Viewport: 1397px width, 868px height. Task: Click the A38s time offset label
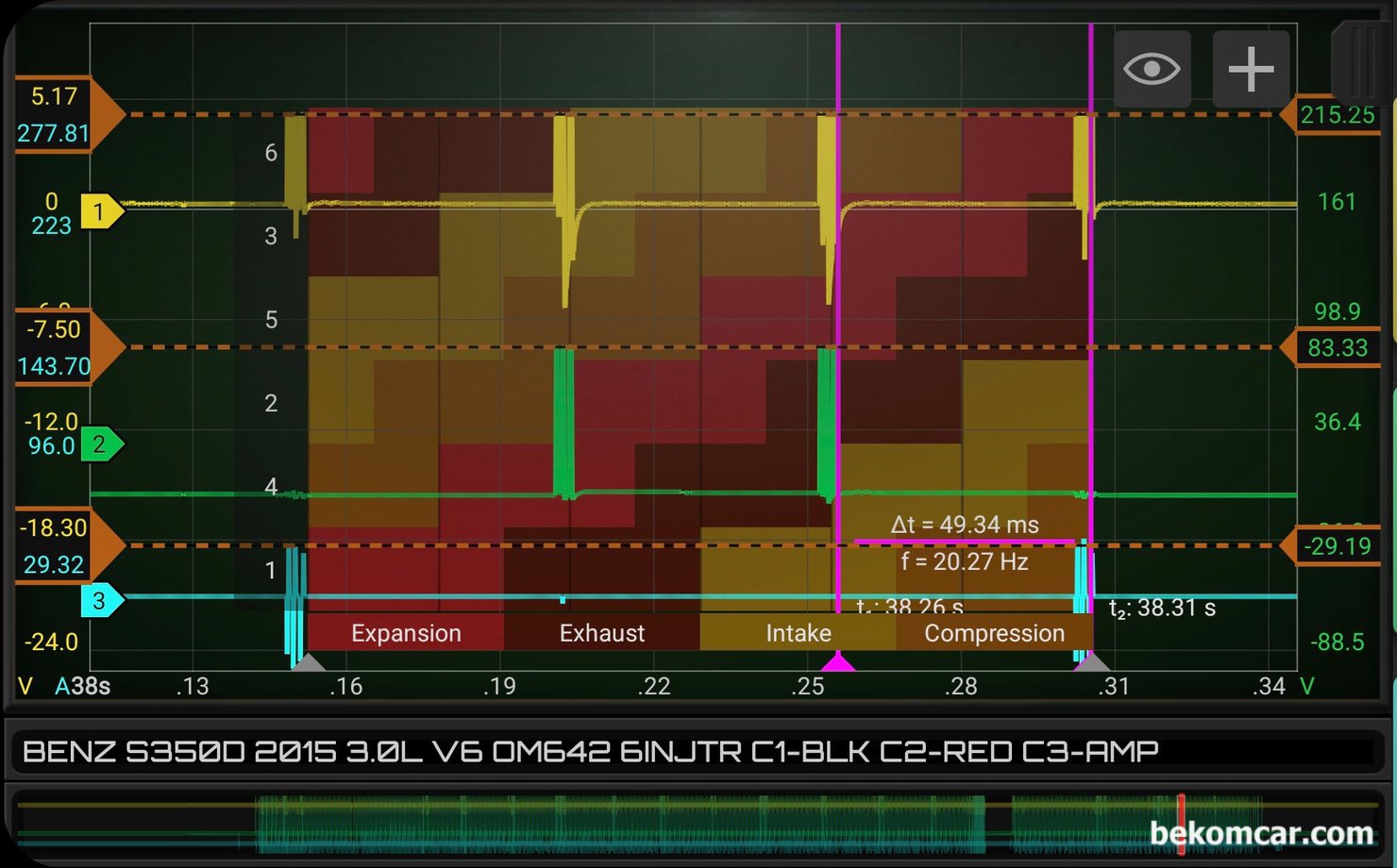[x=82, y=686]
